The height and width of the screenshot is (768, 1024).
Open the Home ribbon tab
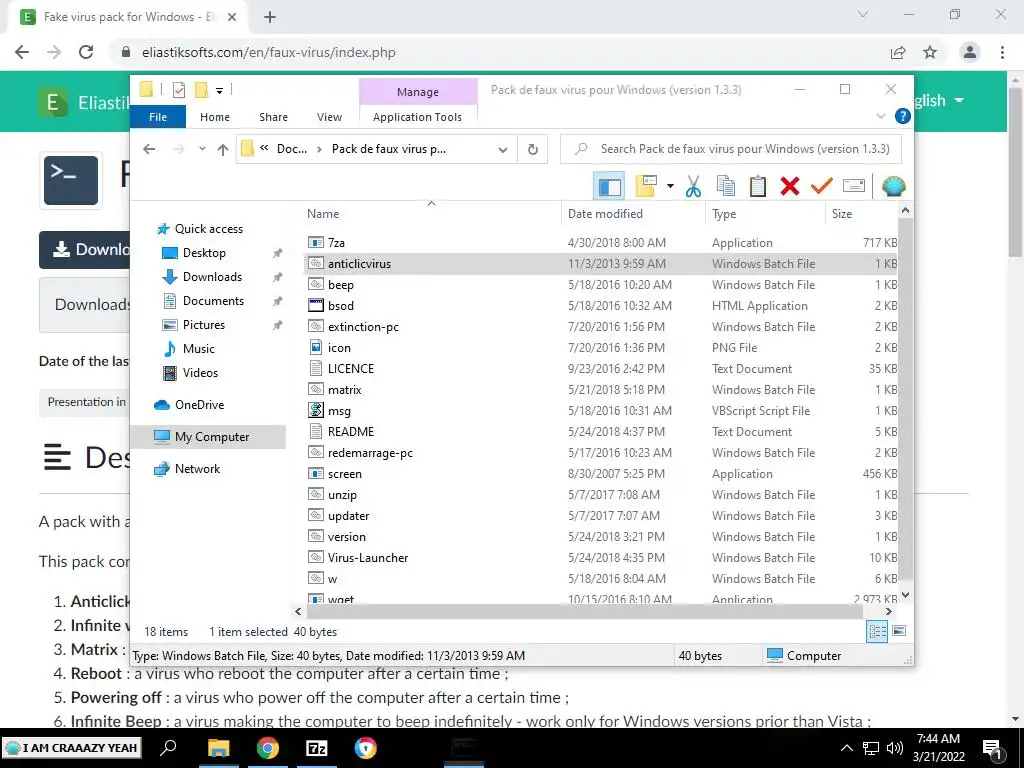coord(215,117)
